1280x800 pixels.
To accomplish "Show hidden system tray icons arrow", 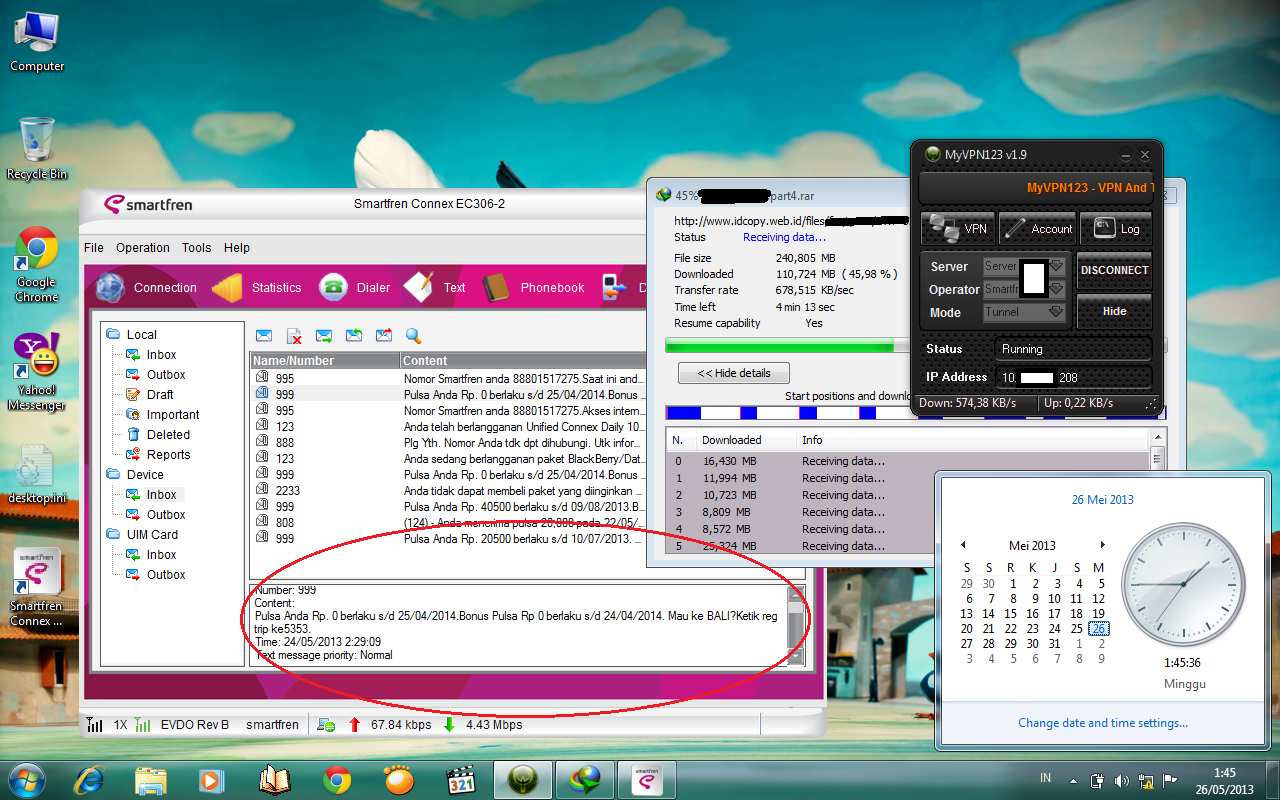I will coord(1073,780).
